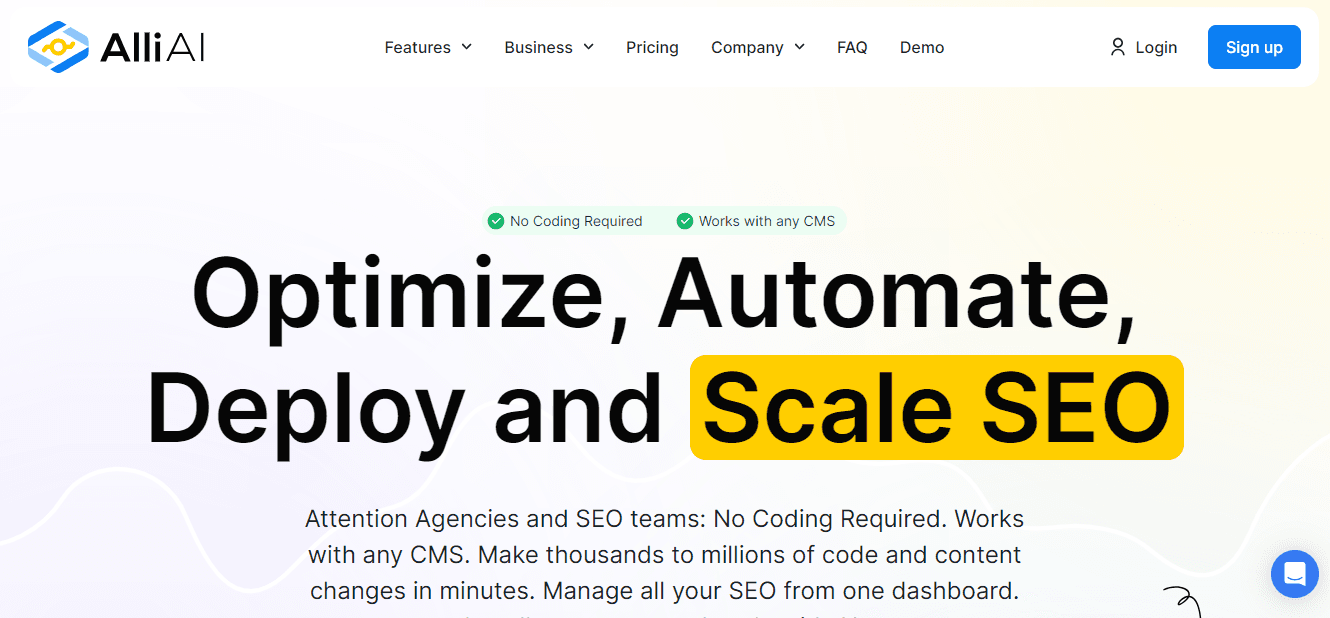Click the Alli AI hexagon logo icon
Image resolution: width=1330 pixels, height=618 pixels.
tap(60, 47)
